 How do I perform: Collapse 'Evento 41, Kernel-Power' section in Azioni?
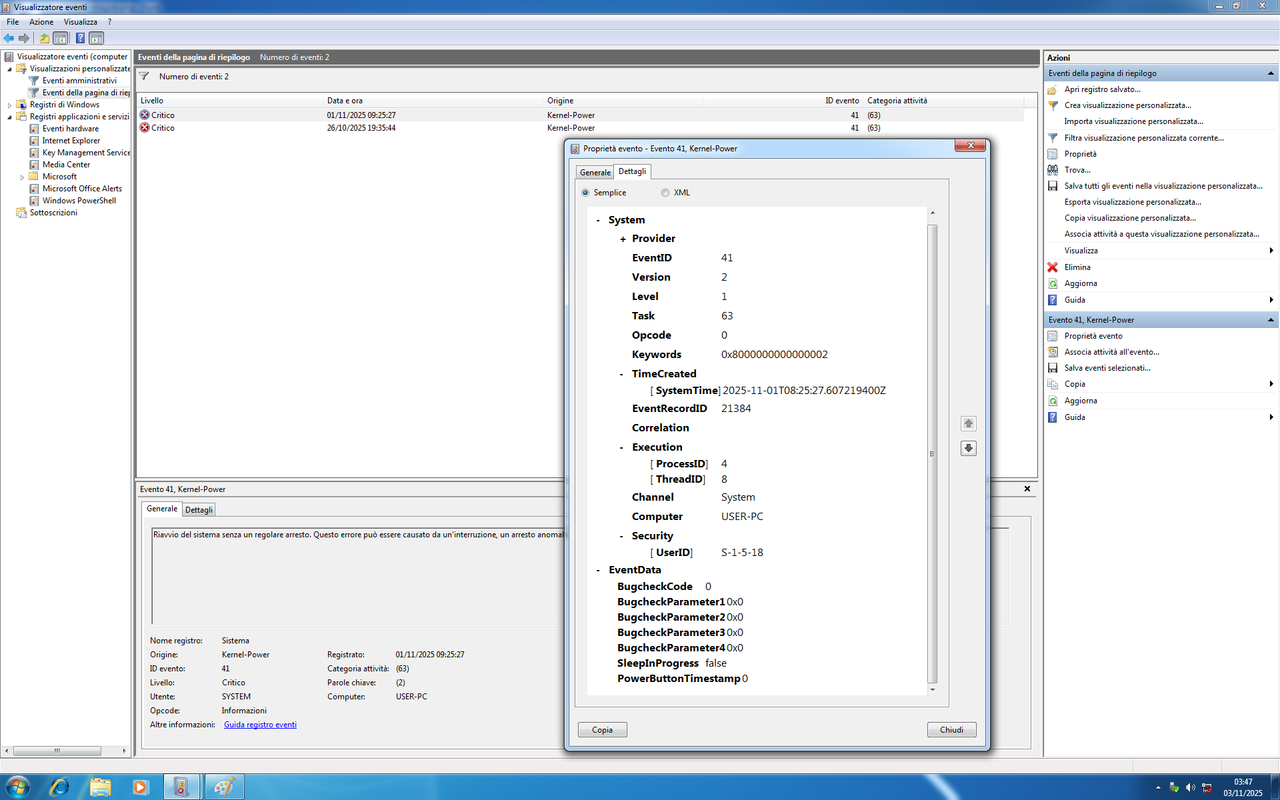(x=1271, y=320)
